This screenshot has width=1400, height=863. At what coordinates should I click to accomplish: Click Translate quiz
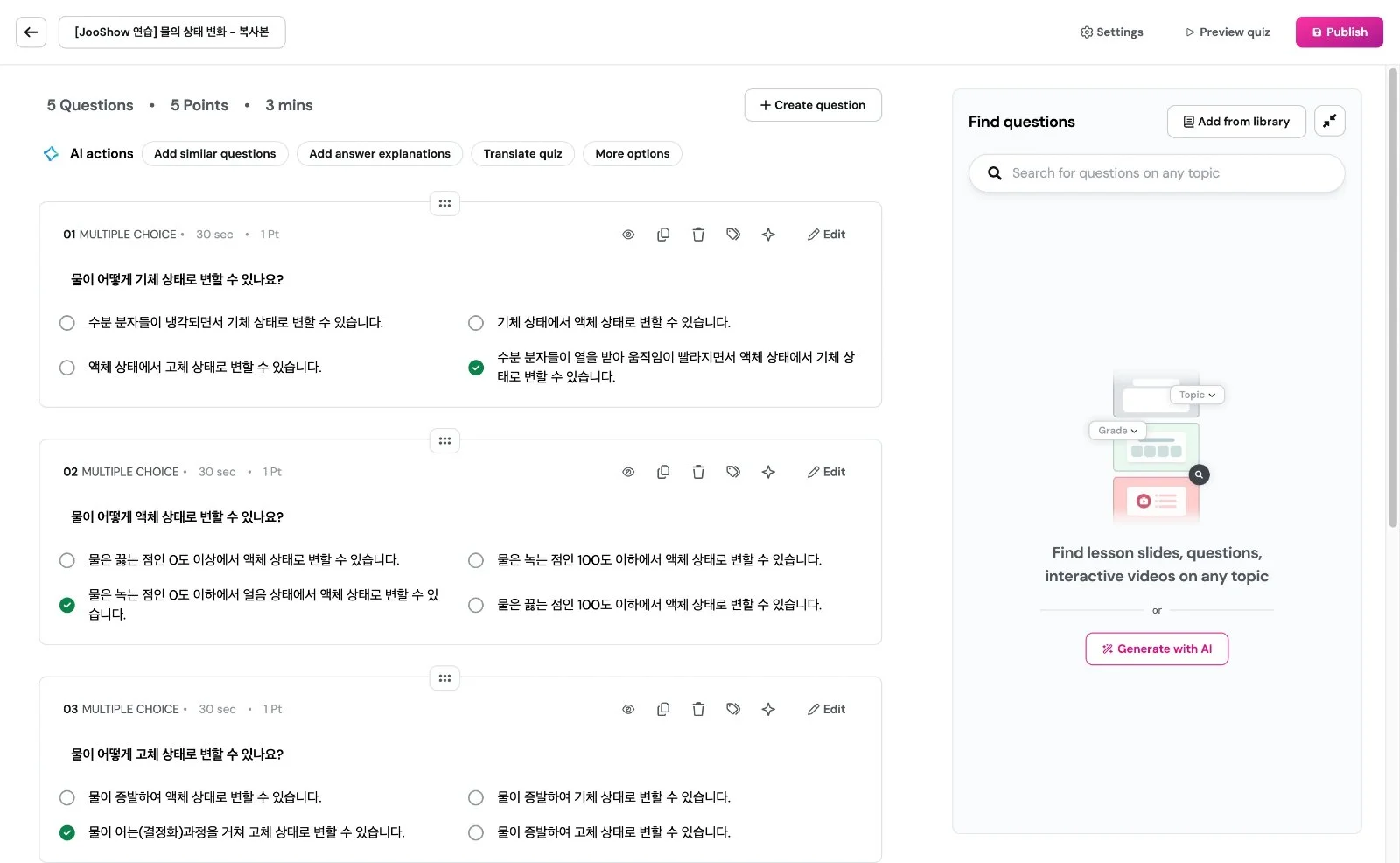[523, 153]
